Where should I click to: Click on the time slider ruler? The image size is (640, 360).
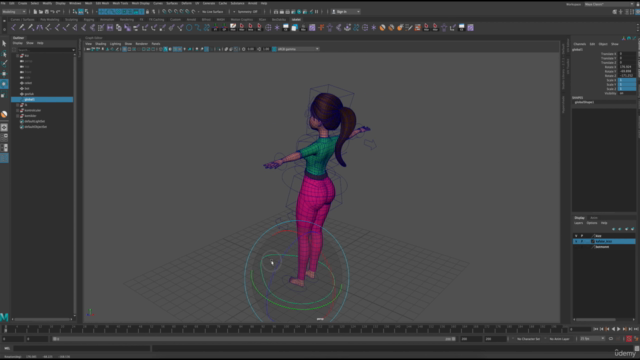coord(284,329)
